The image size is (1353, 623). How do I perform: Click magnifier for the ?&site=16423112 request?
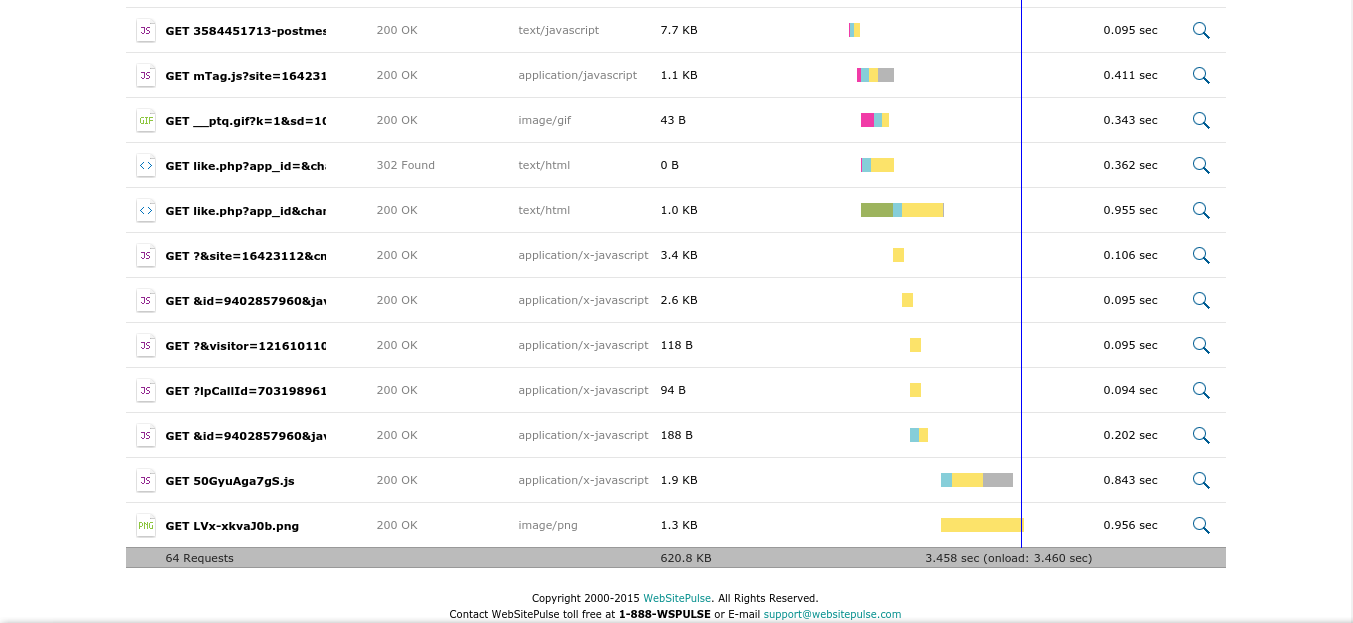(1201, 255)
